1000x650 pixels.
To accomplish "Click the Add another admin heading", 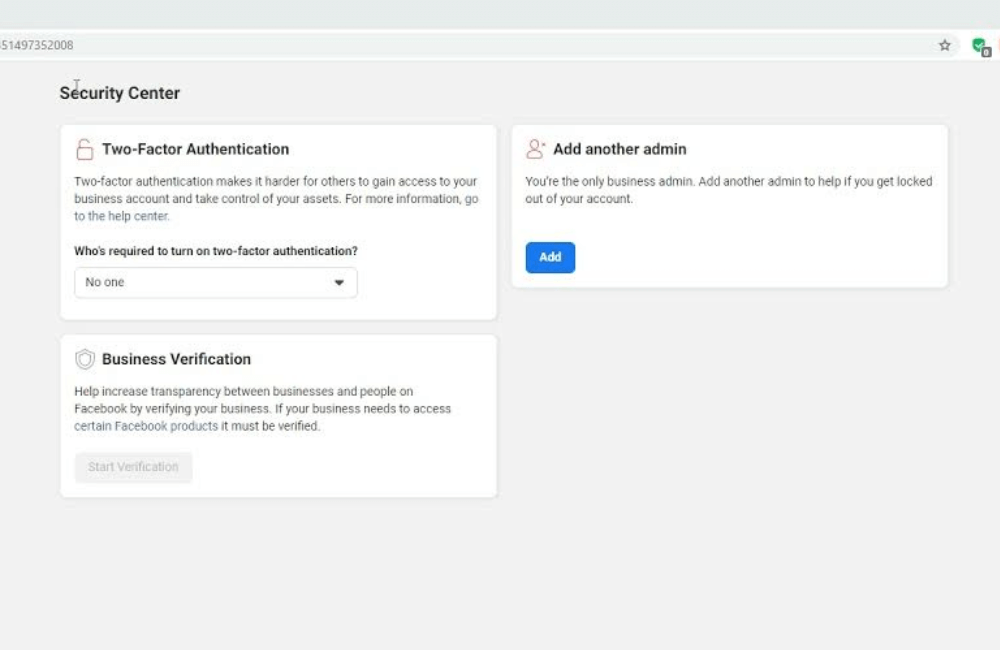I will coord(619,149).
